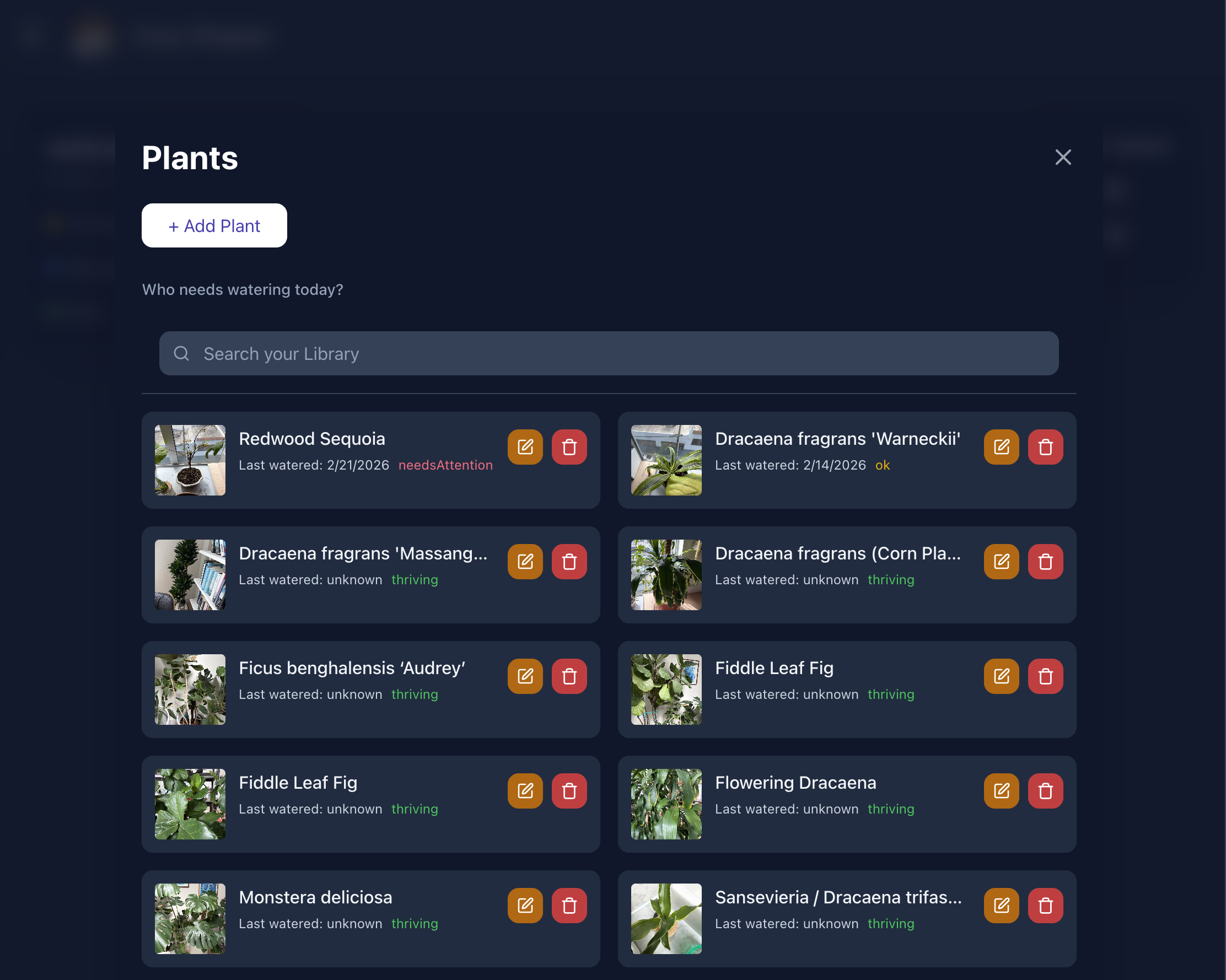
Task: Delete the Monstera deliciosa plant
Action: click(569, 905)
